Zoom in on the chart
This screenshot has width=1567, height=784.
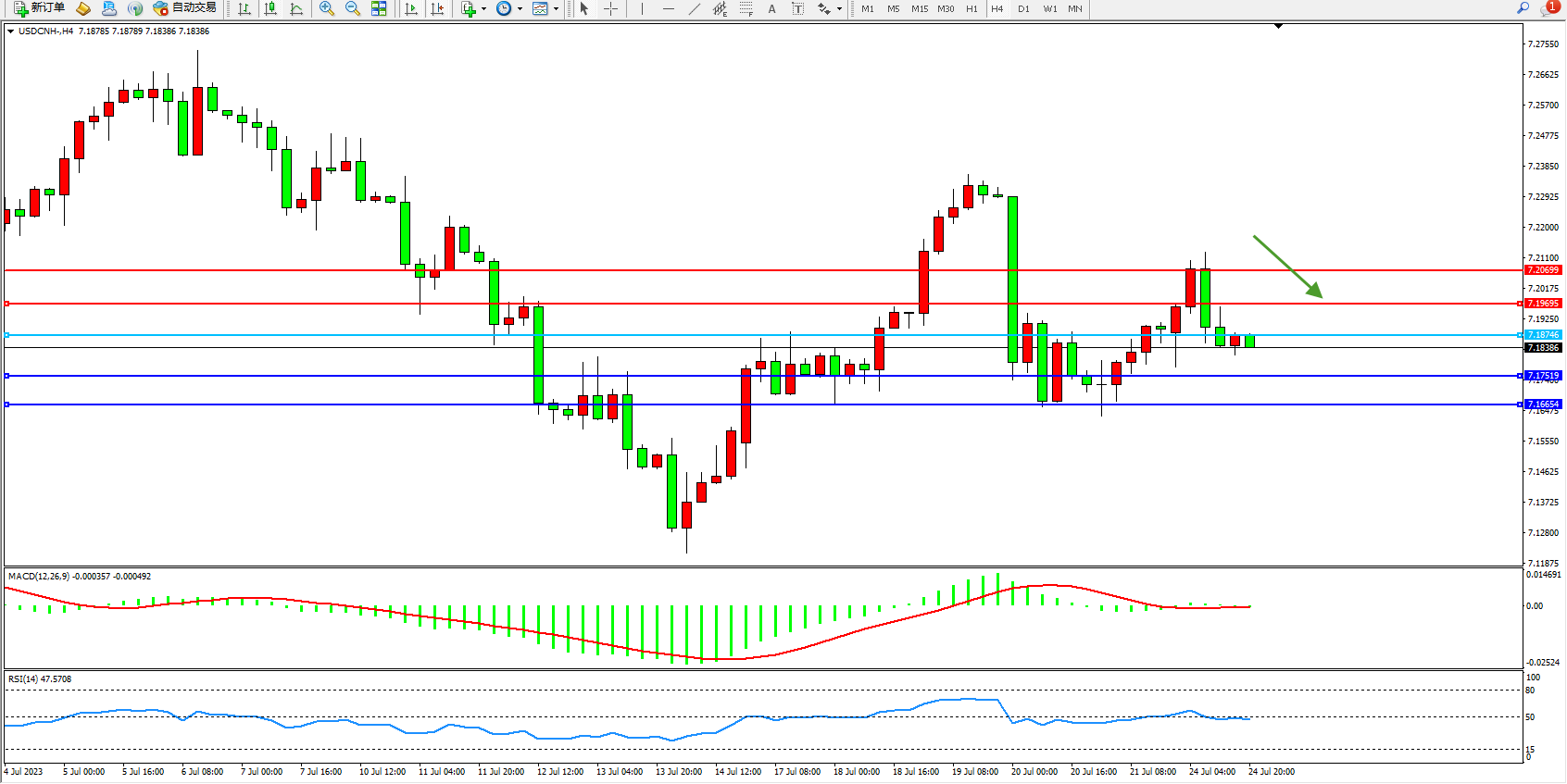point(327,8)
